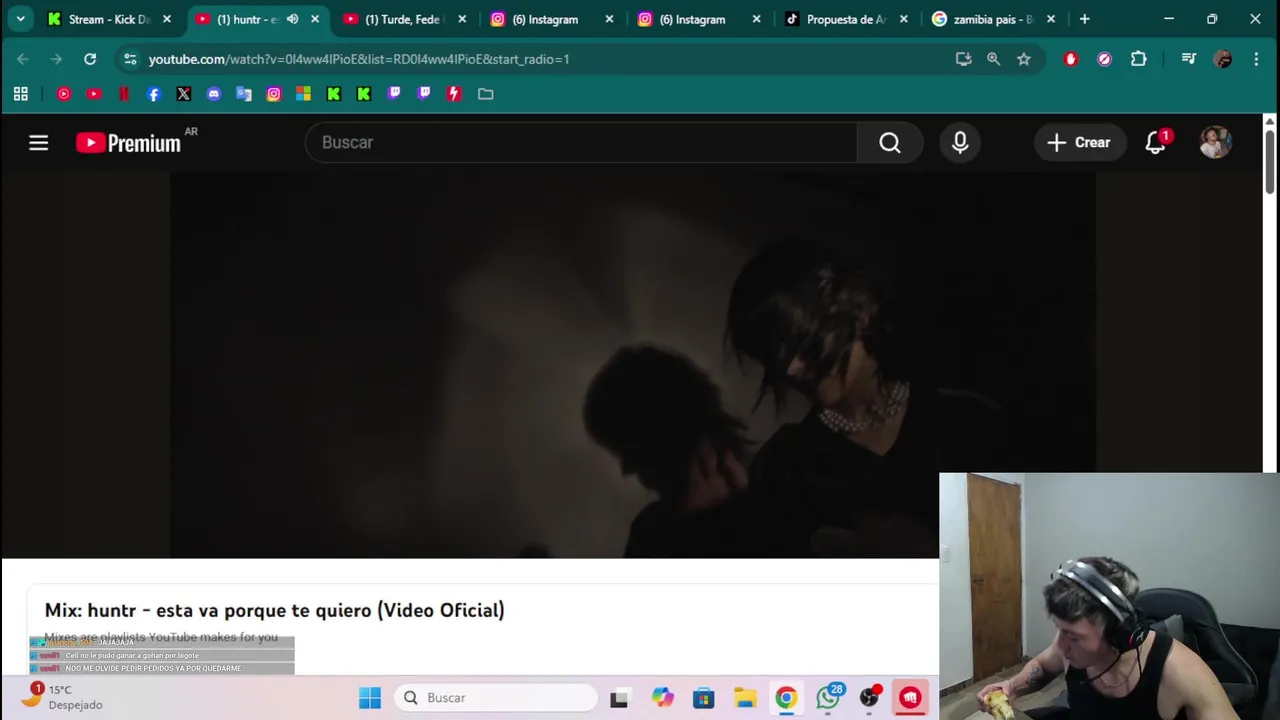Click the address bar URL
The image size is (1280, 720).
tap(359, 59)
